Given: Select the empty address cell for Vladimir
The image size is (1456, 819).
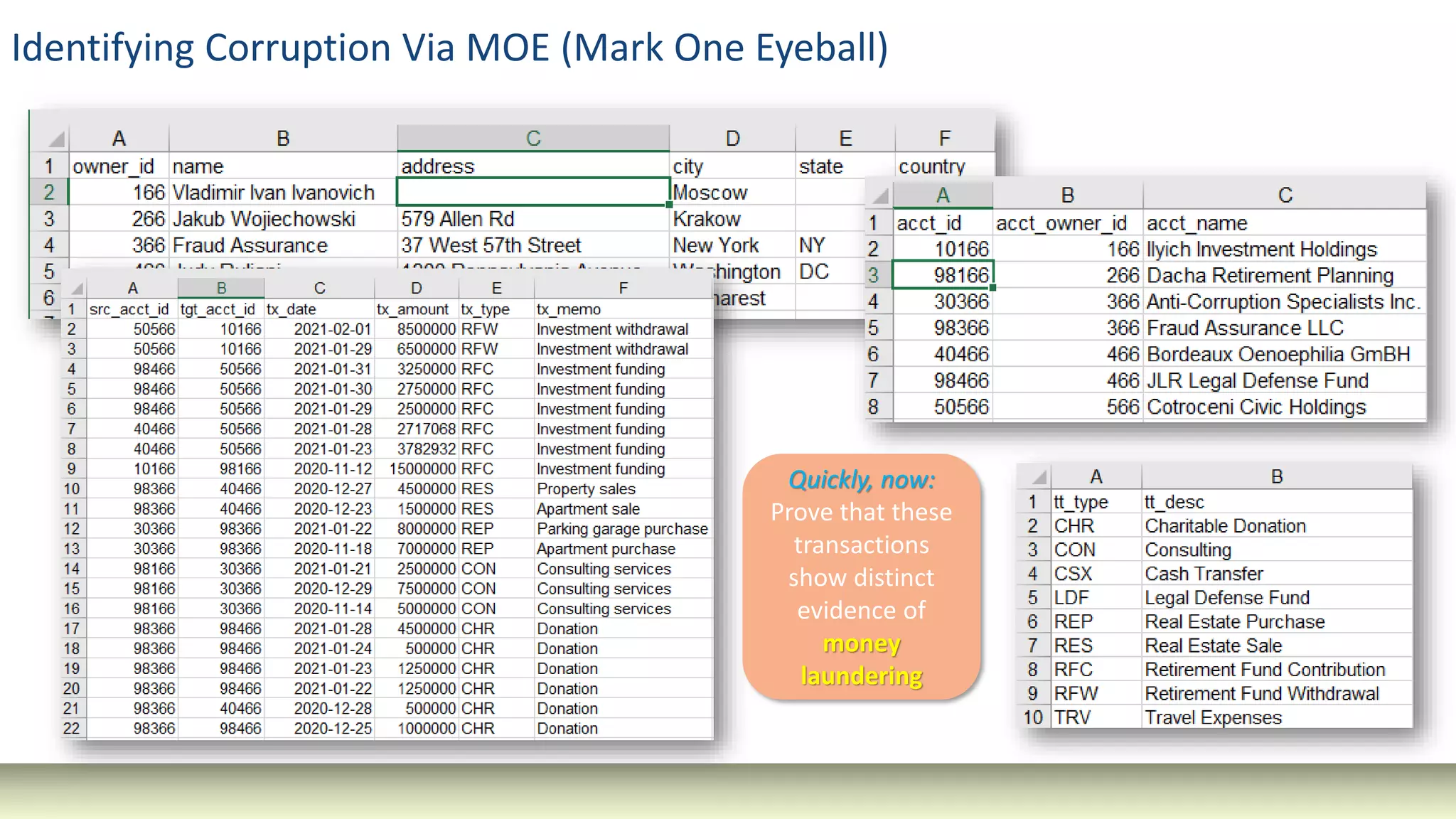Looking at the screenshot, I should pos(533,192).
